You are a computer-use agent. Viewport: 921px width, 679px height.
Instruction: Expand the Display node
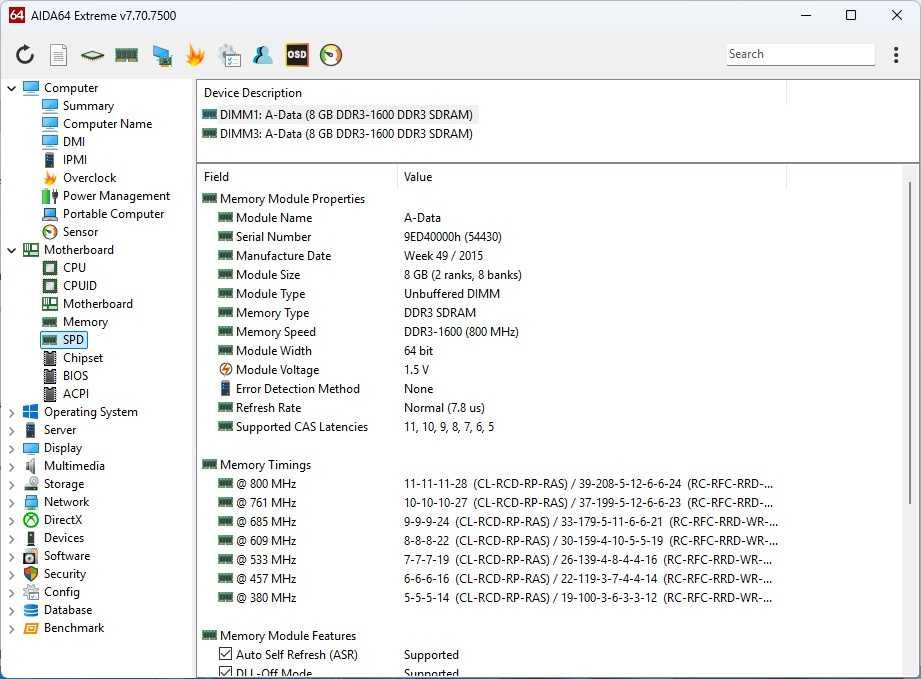click(11, 449)
